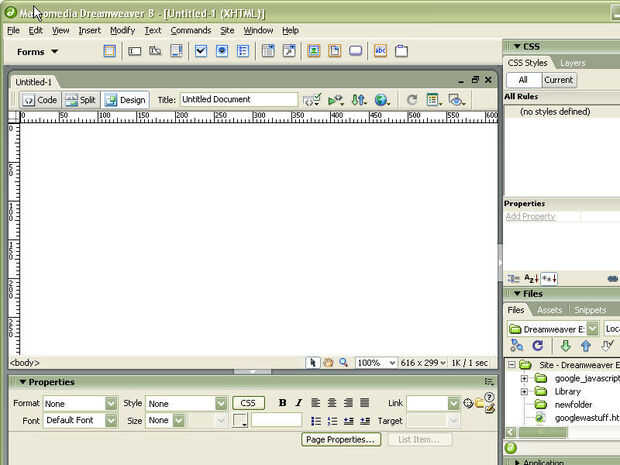This screenshot has width=620, height=465.
Task: Collapse the Properties panel triangle
Action: [23, 382]
